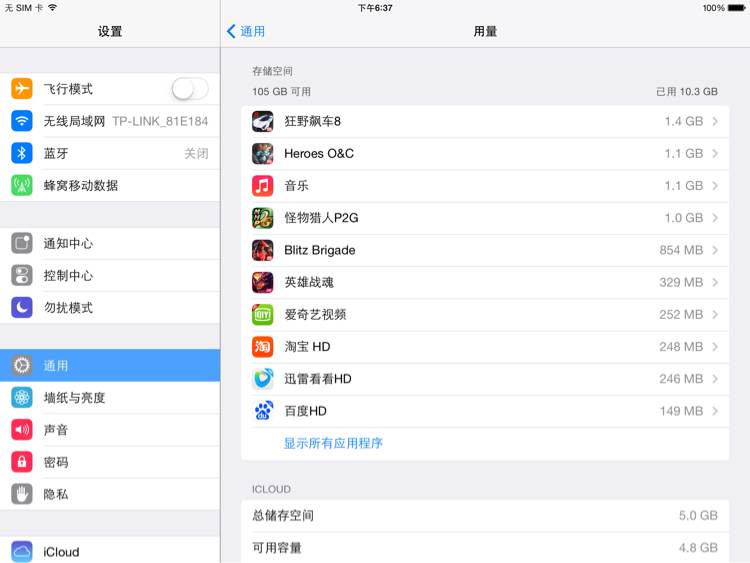
Task: Toggle the 飞行模式 airplane mode switch
Action: 190,88
